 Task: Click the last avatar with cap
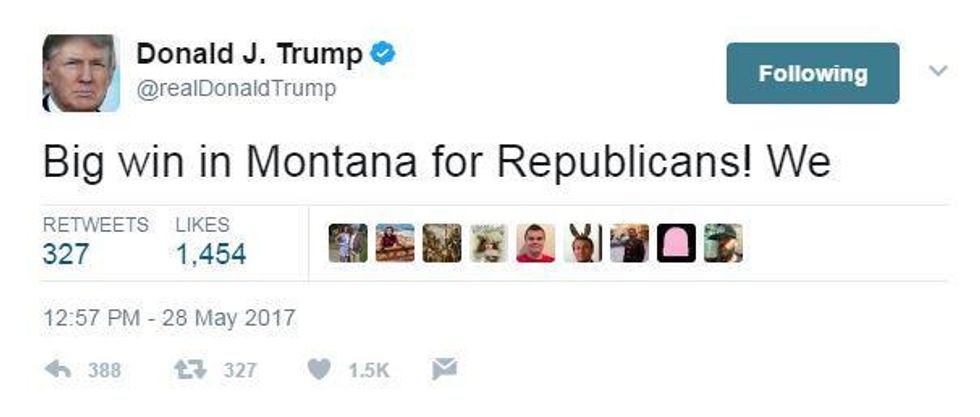pyautogui.click(x=723, y=243)
